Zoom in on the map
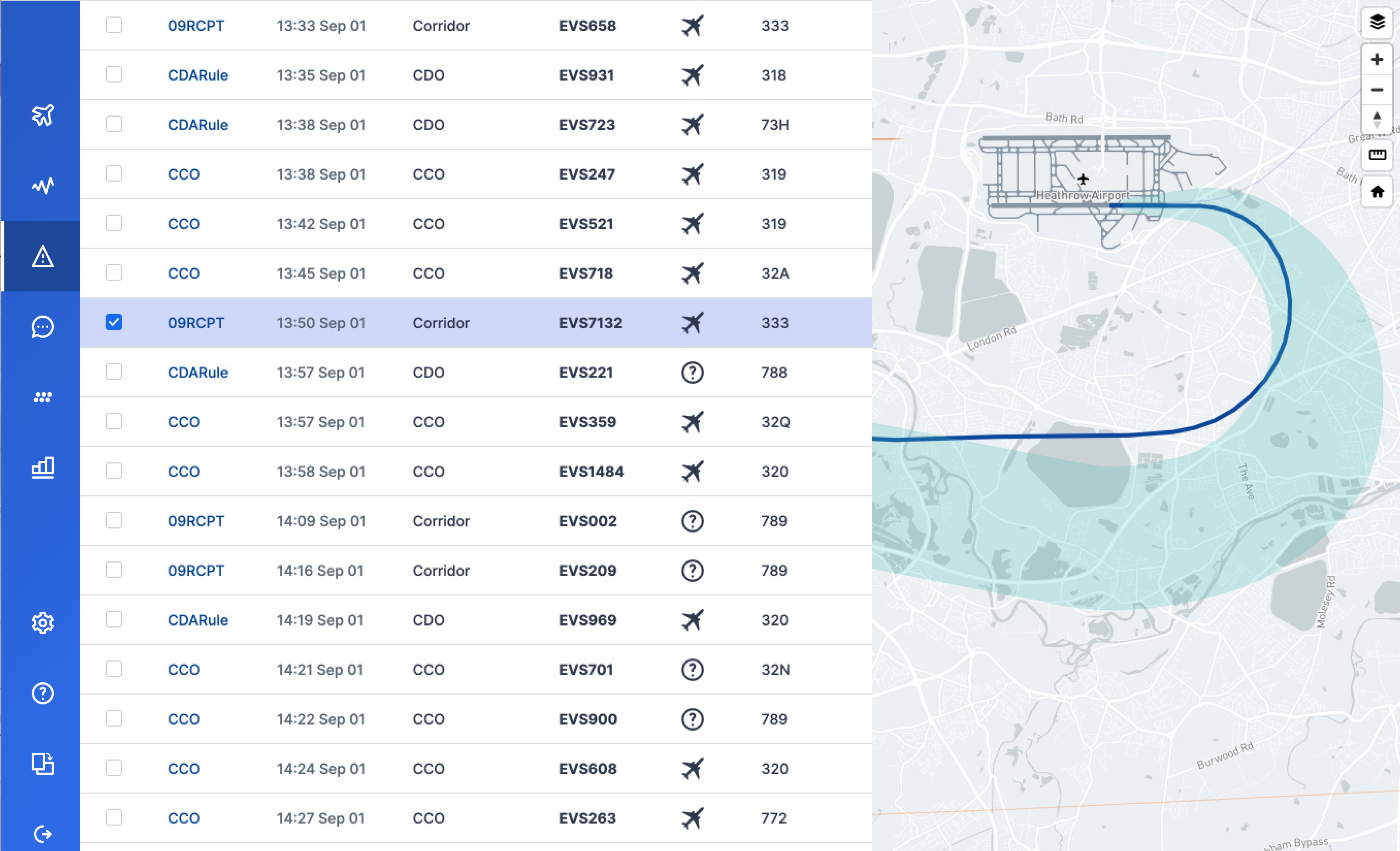Screen dimensions: 1400x851 click(x=1377, y=59)
